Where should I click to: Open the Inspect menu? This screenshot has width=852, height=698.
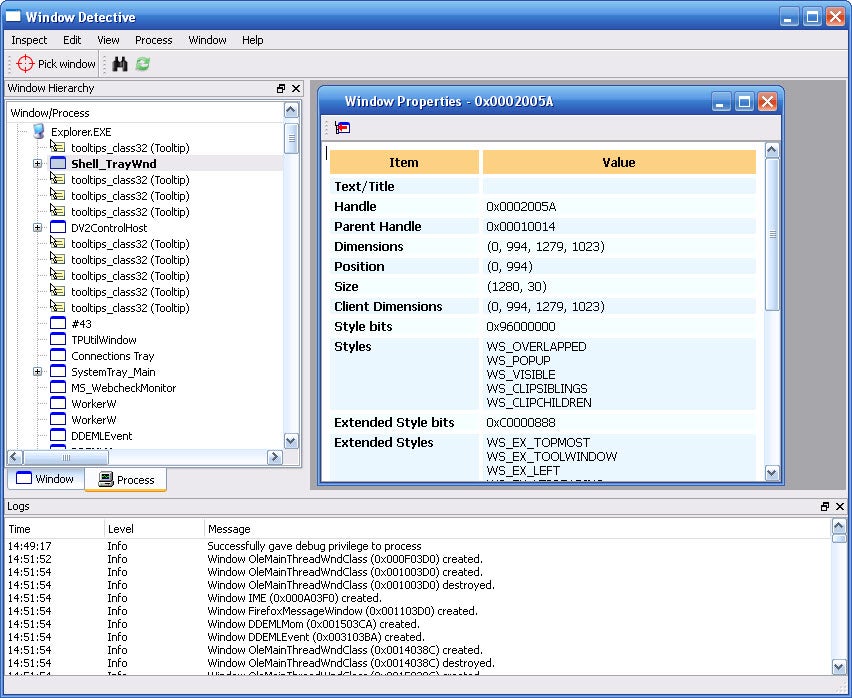point(29,40)
